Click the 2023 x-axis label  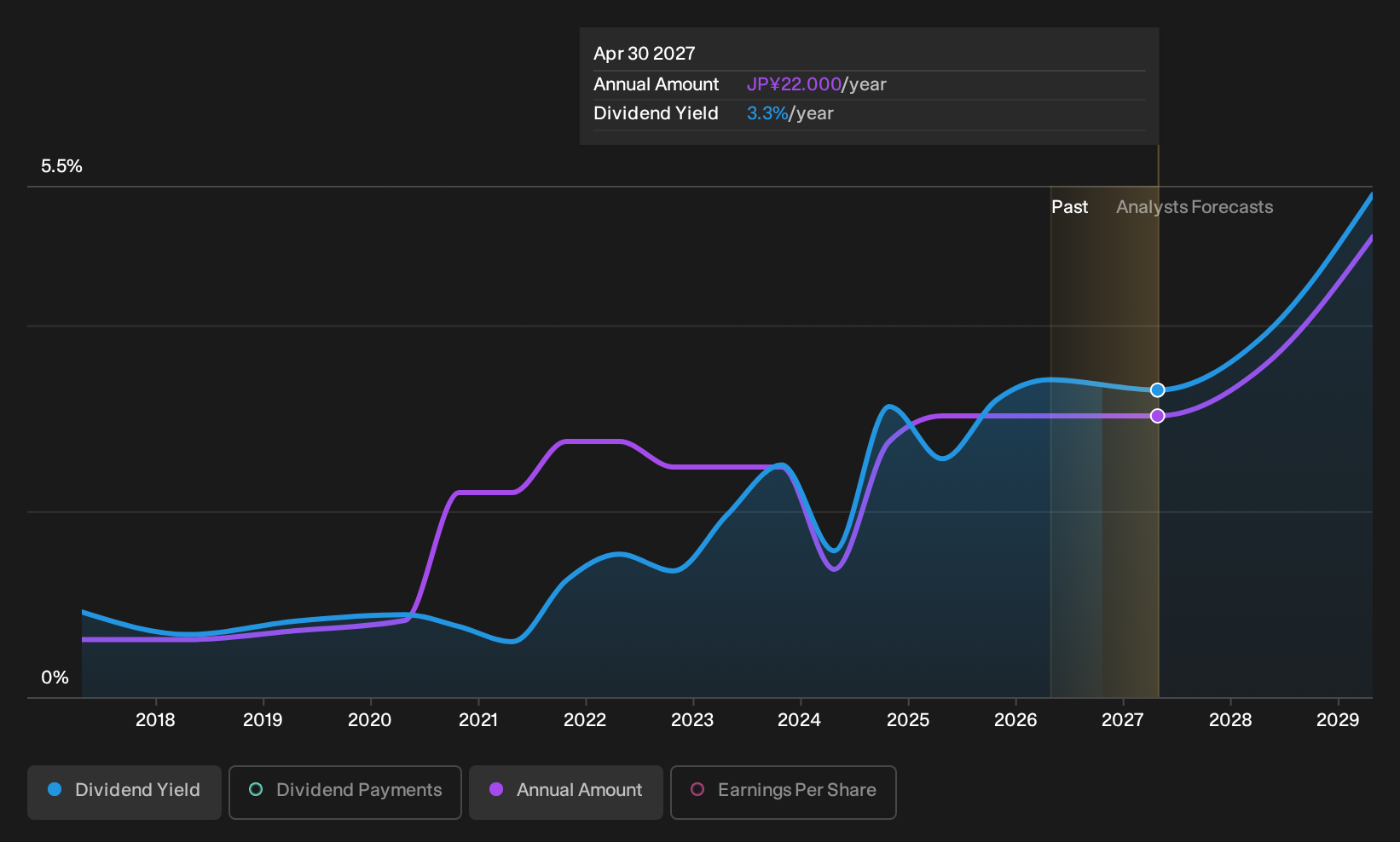tap(692, 720)
